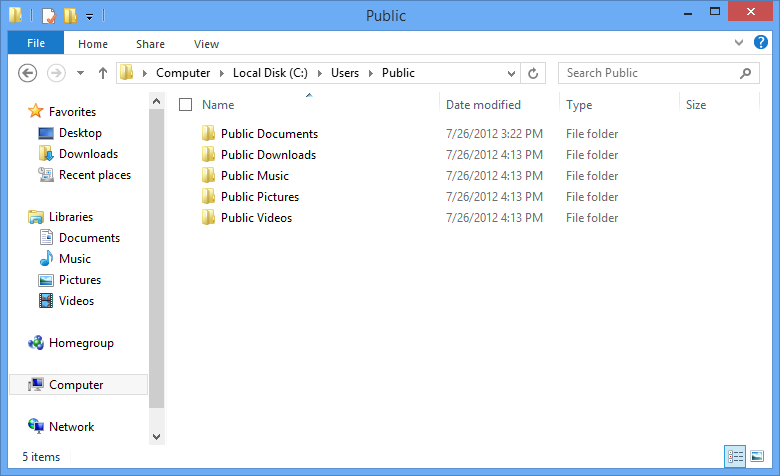Open Desktop in the navigation pane
The image size is (780, 476).
coord(80,133)
